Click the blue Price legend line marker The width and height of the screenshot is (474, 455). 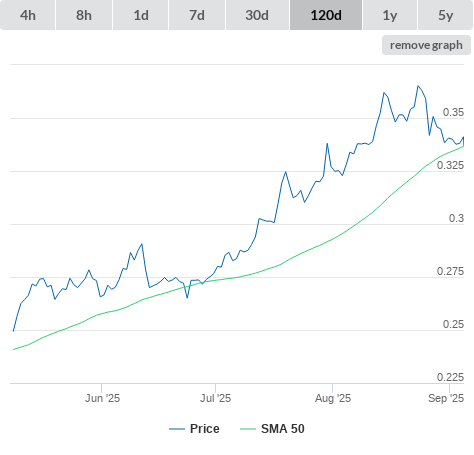[x=177, y=429]
